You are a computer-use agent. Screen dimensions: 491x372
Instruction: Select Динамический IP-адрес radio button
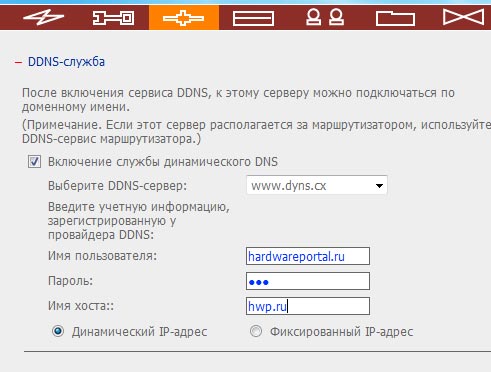tap(58, 331)
